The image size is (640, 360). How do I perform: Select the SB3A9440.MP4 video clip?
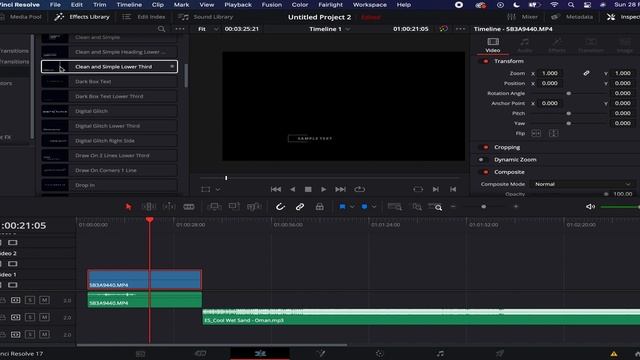coord(144,280)
